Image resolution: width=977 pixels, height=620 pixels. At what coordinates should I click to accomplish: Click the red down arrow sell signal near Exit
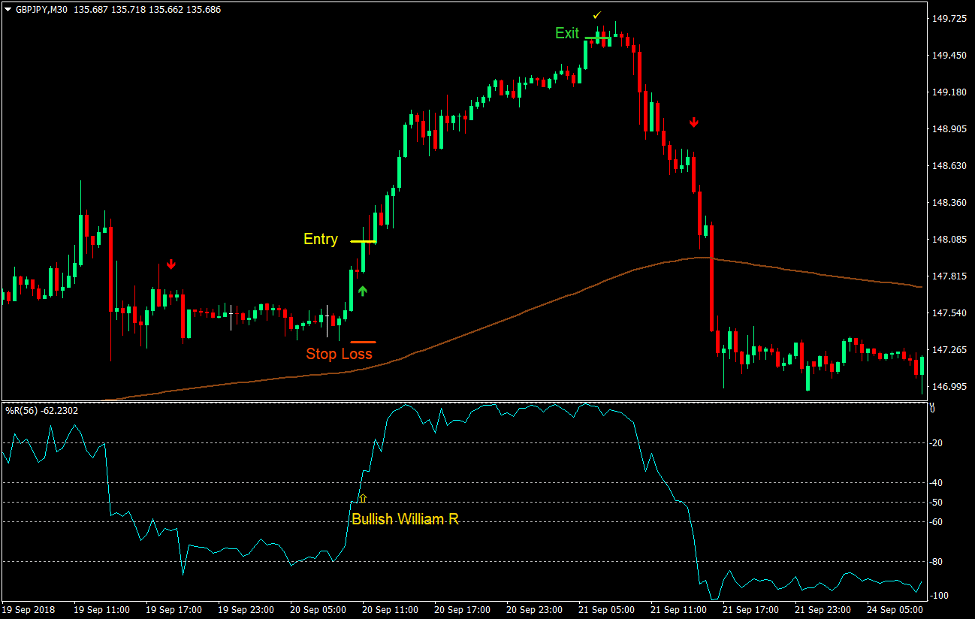[x=694, y=122]
